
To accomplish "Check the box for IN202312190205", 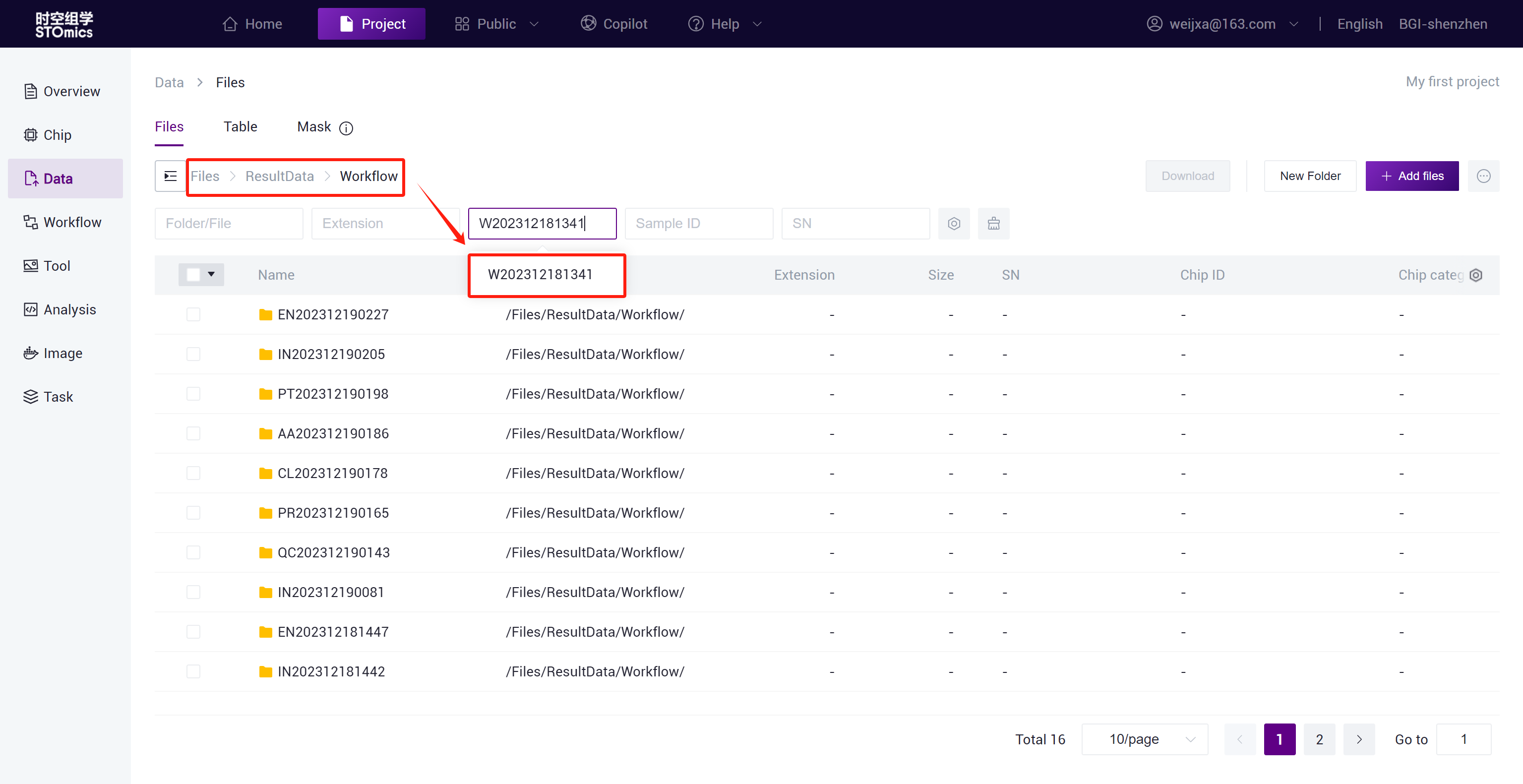I will [x=193, y=354].
